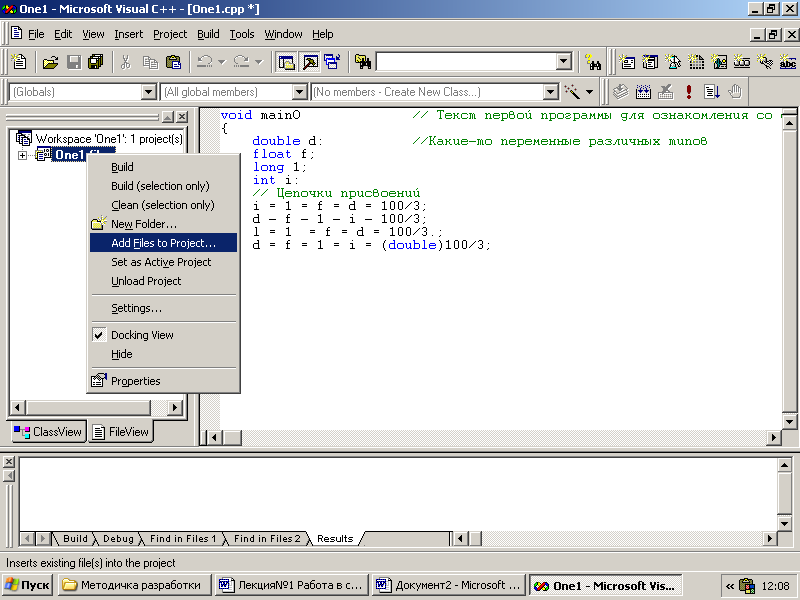Viewport: 800px width, 600px height.
Task: Switch to Find in Files 1 tab
Action: pos(183,538)
